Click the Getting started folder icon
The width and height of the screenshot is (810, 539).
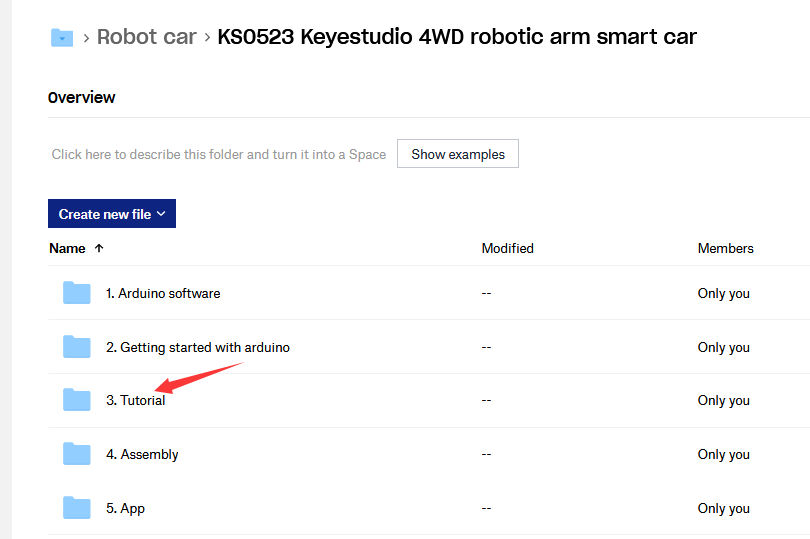(77, 347)
